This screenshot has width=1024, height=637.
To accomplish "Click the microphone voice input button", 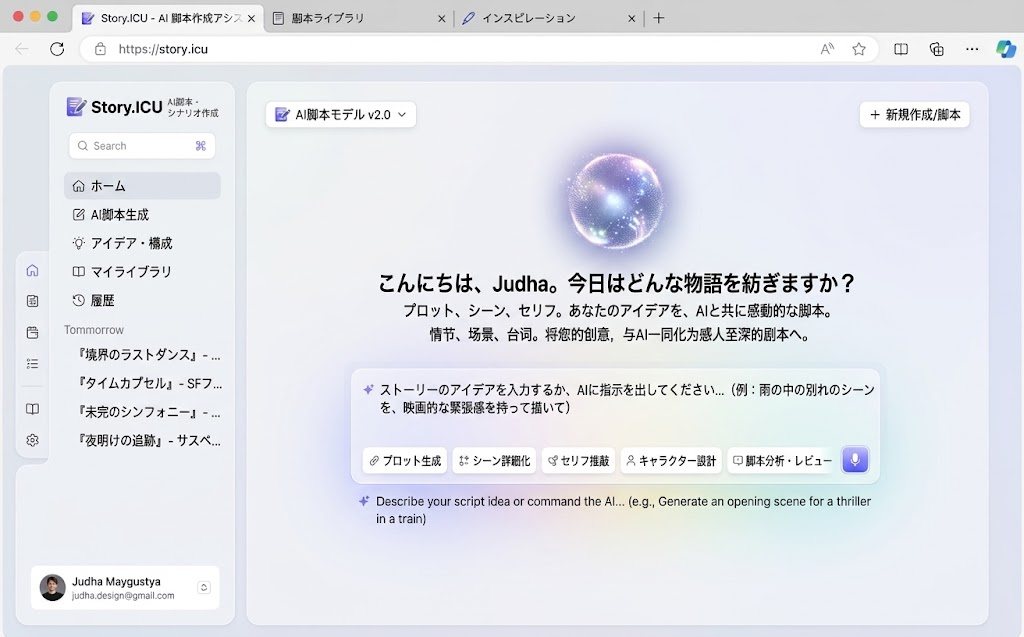I will coord(855,460).
